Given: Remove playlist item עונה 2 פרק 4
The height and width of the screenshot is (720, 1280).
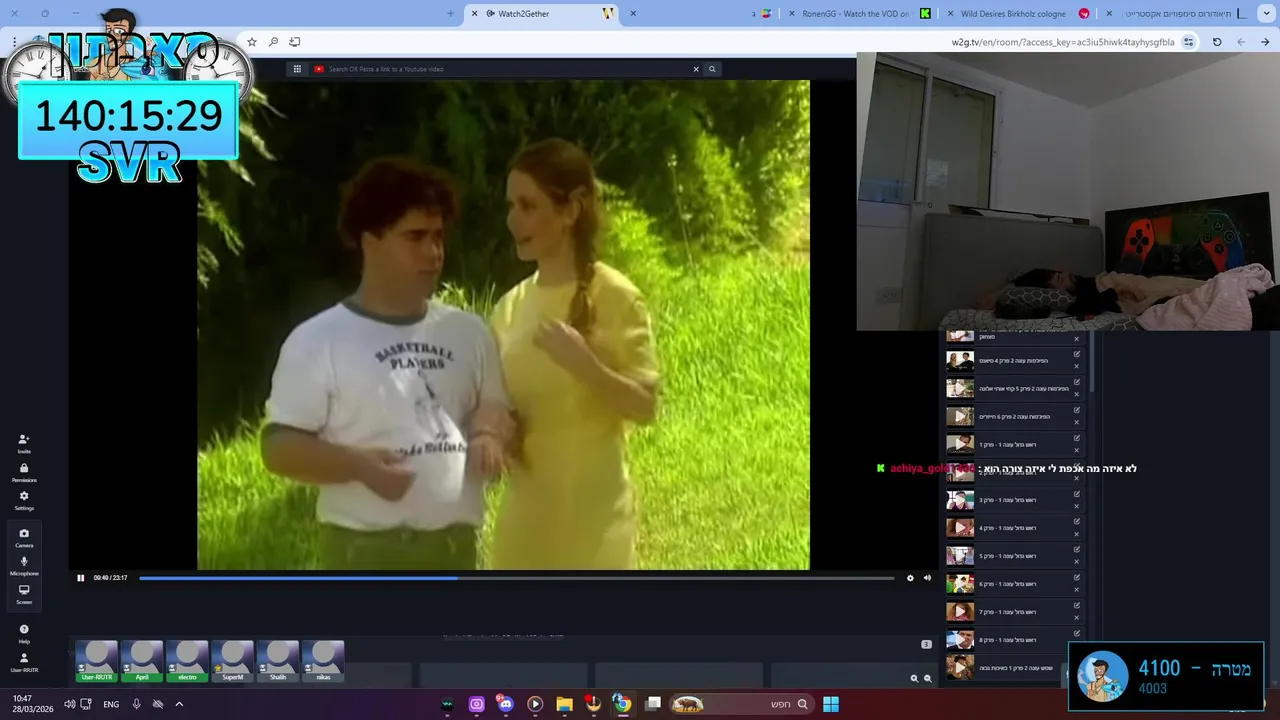Looking at the screenshot, I should pos(1077,366).
